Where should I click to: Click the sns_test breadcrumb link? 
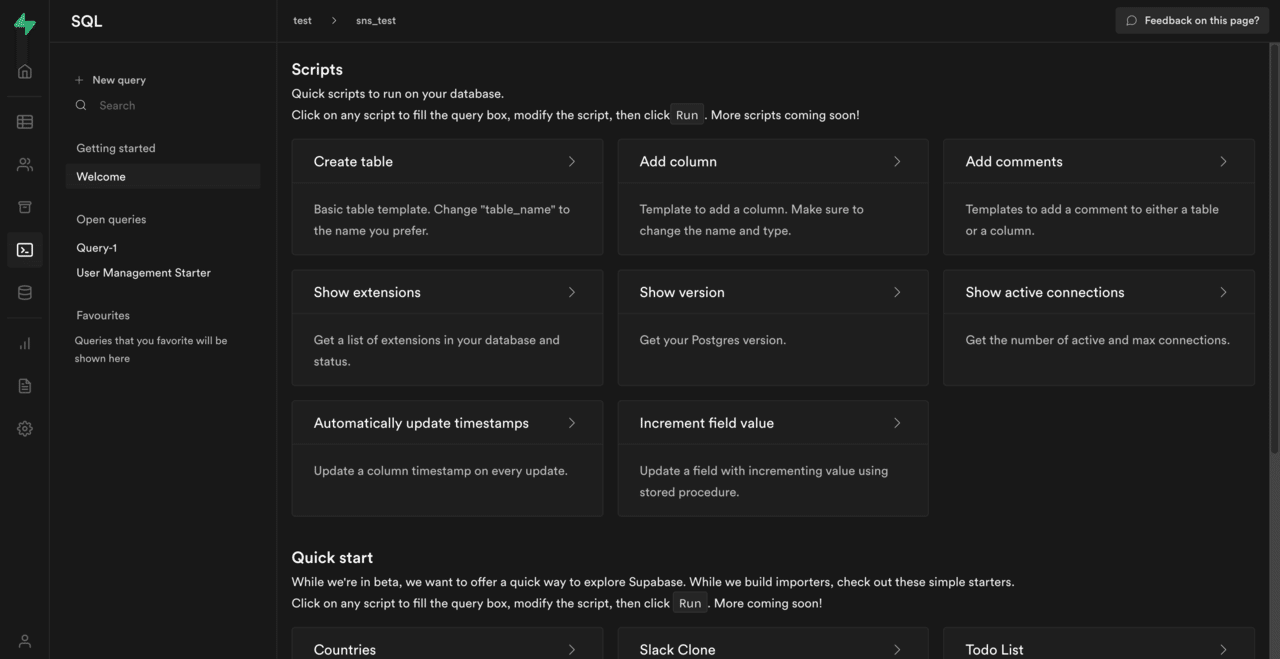click(376, 20)
